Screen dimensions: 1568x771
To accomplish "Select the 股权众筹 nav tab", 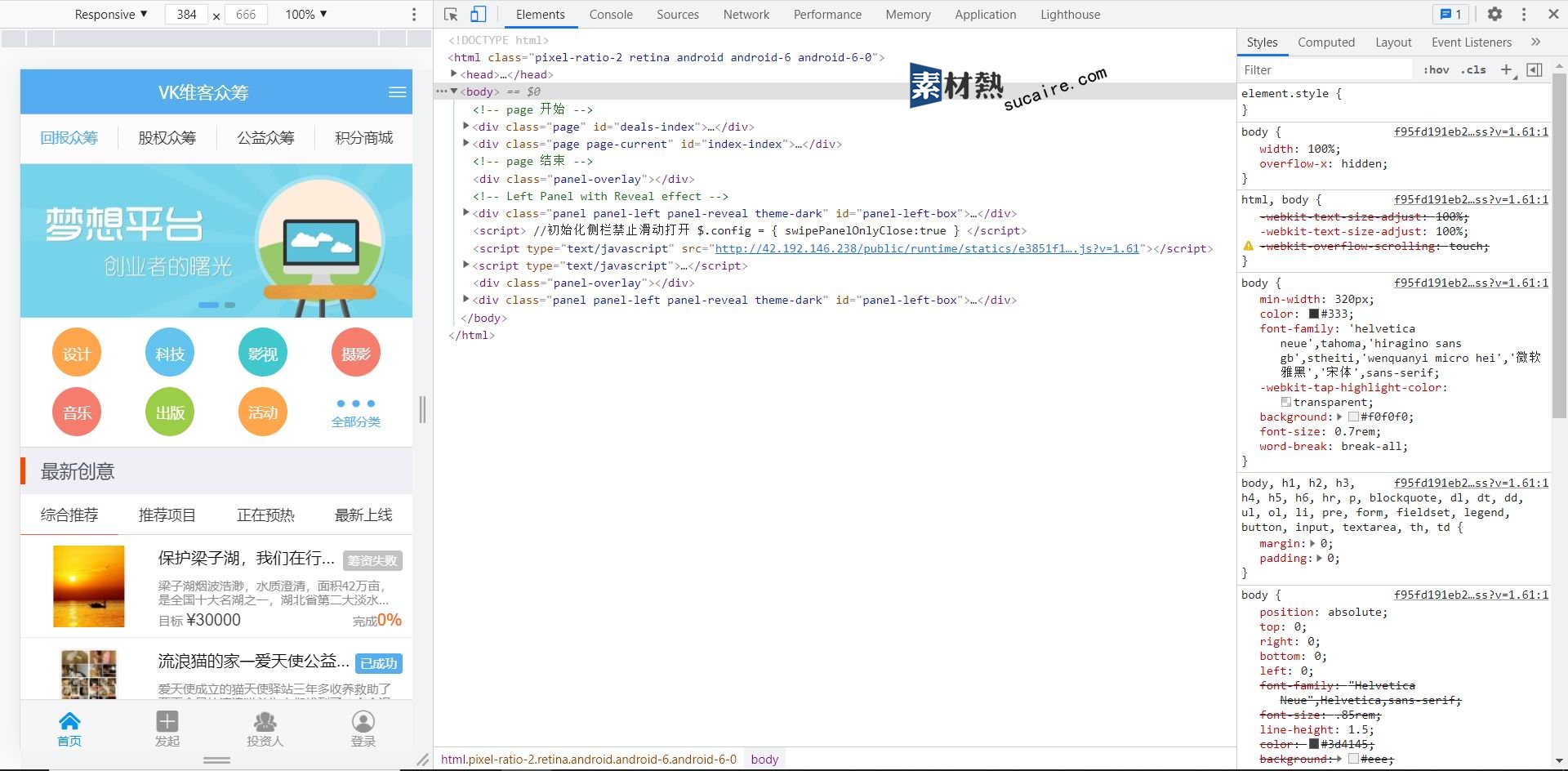I will pyautogui.click(x=167, y=137).
